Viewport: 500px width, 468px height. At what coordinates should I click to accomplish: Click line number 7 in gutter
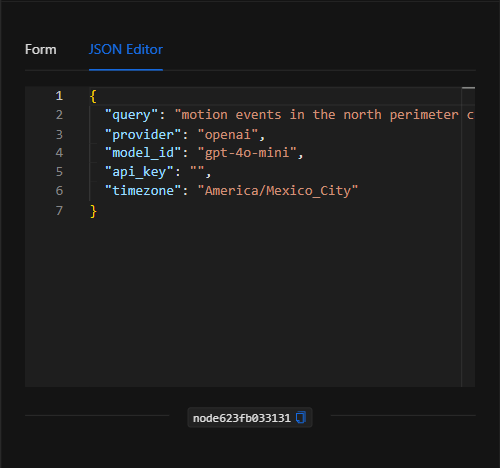(x=59, y=211)
